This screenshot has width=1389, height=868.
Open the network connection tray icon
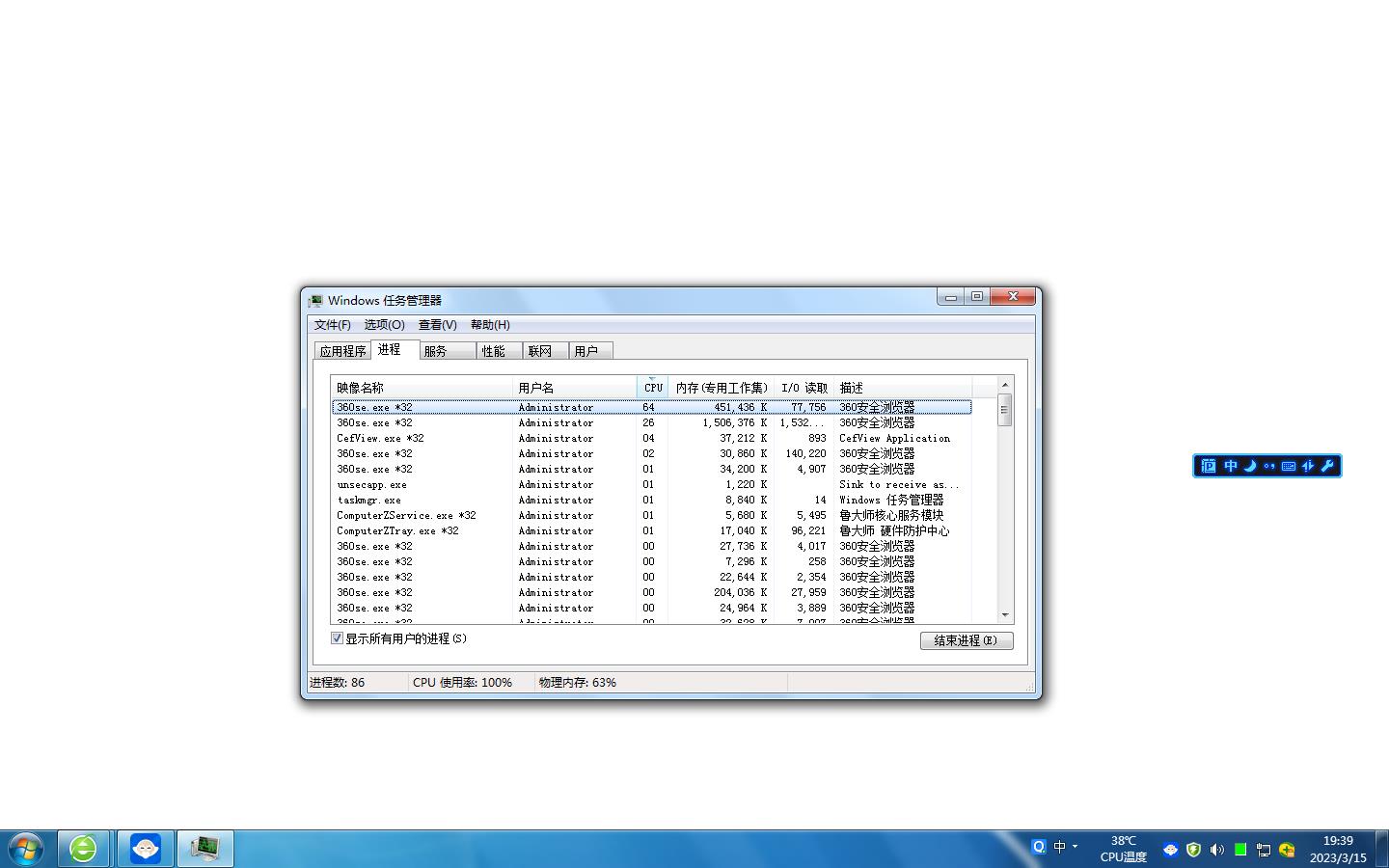coord(1264,850)
